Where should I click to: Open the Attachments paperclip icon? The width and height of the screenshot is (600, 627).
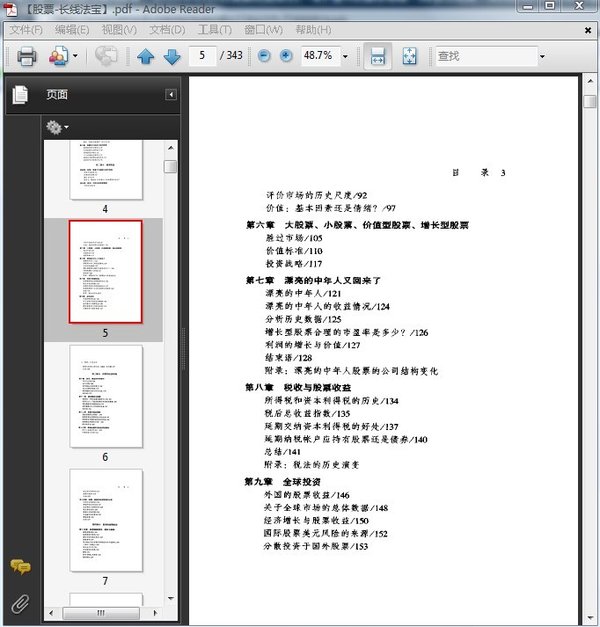20,603
